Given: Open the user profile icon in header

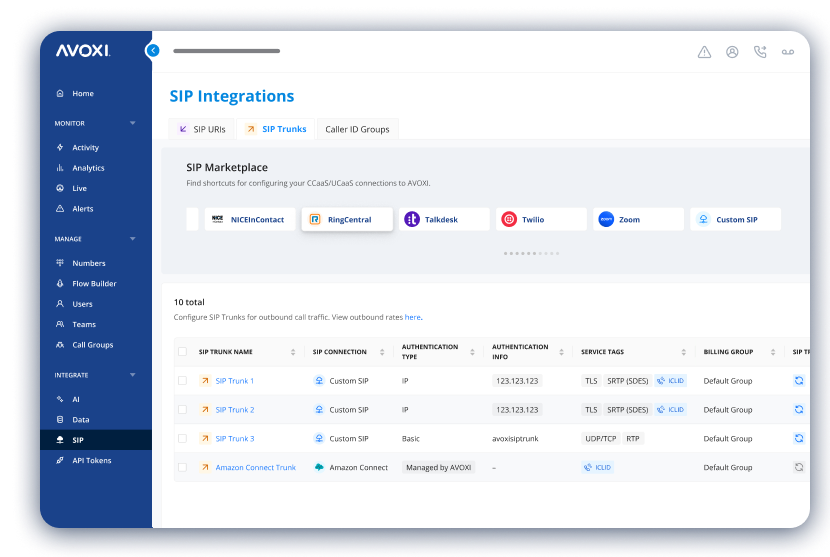Looking at the screenshot, I should [732, 52].
